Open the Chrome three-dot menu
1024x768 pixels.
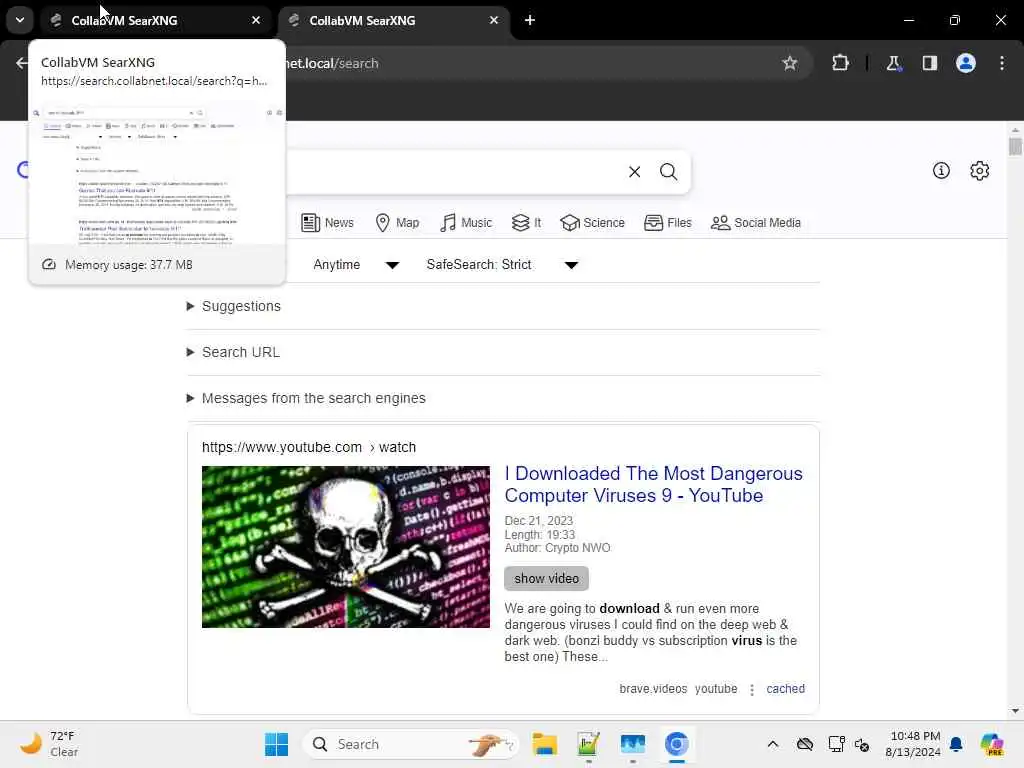pos(1002,63)
